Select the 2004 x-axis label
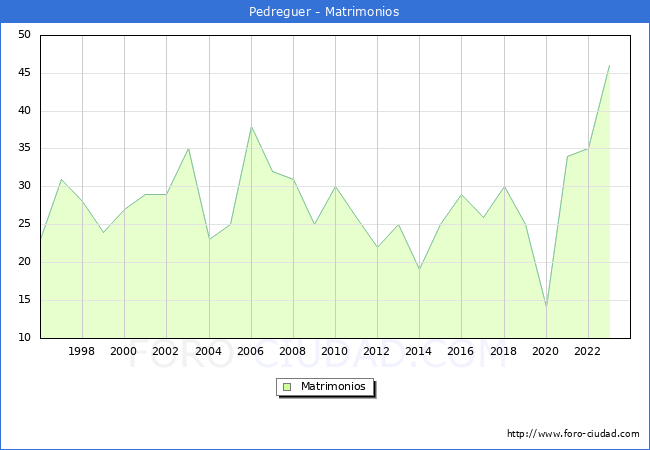 click(x=209, y=351)
